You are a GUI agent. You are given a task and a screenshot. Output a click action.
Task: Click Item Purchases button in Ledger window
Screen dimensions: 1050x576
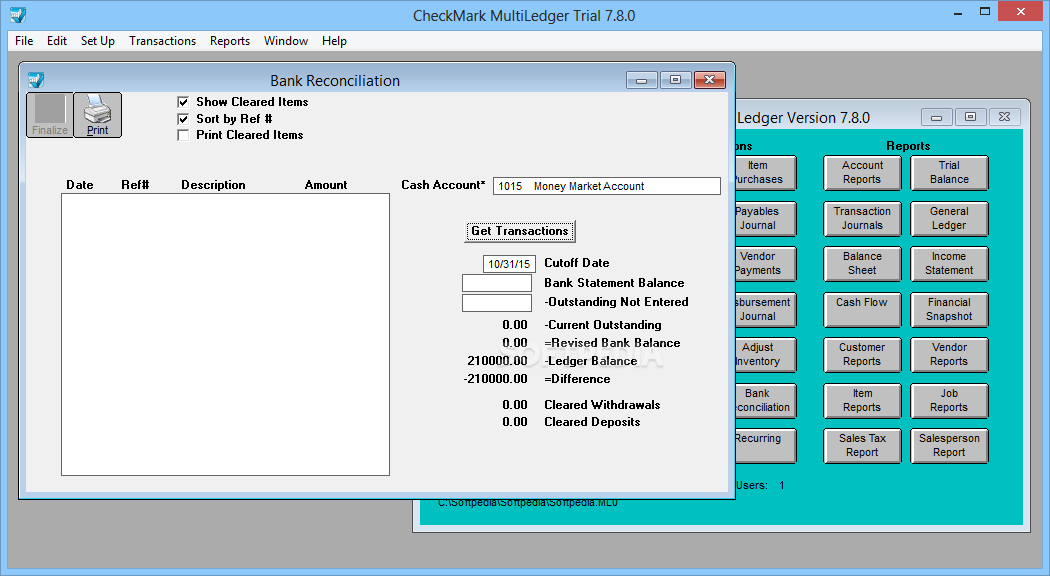point(765,173)
